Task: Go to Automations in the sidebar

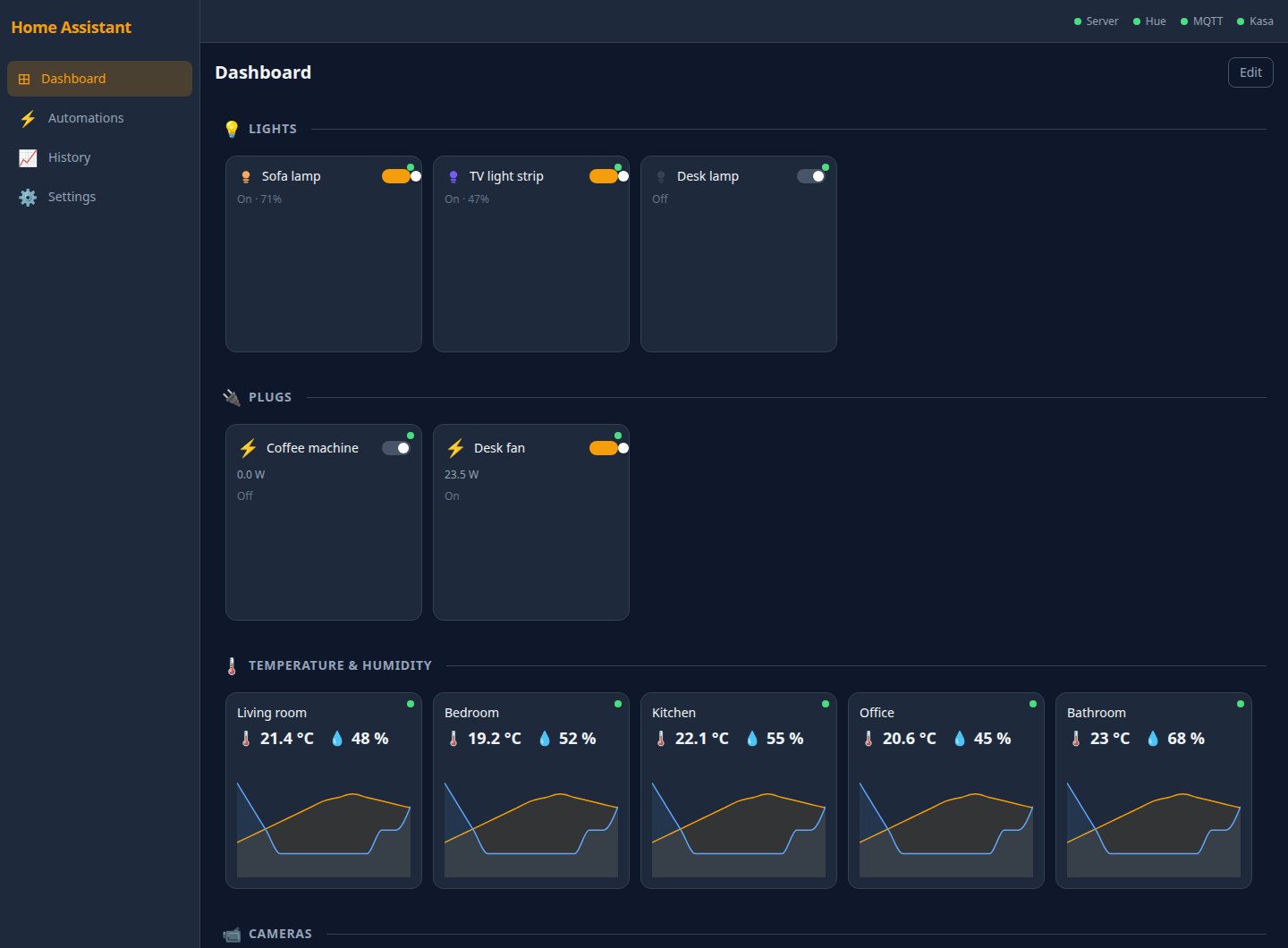Action: (x=99, y=118)
